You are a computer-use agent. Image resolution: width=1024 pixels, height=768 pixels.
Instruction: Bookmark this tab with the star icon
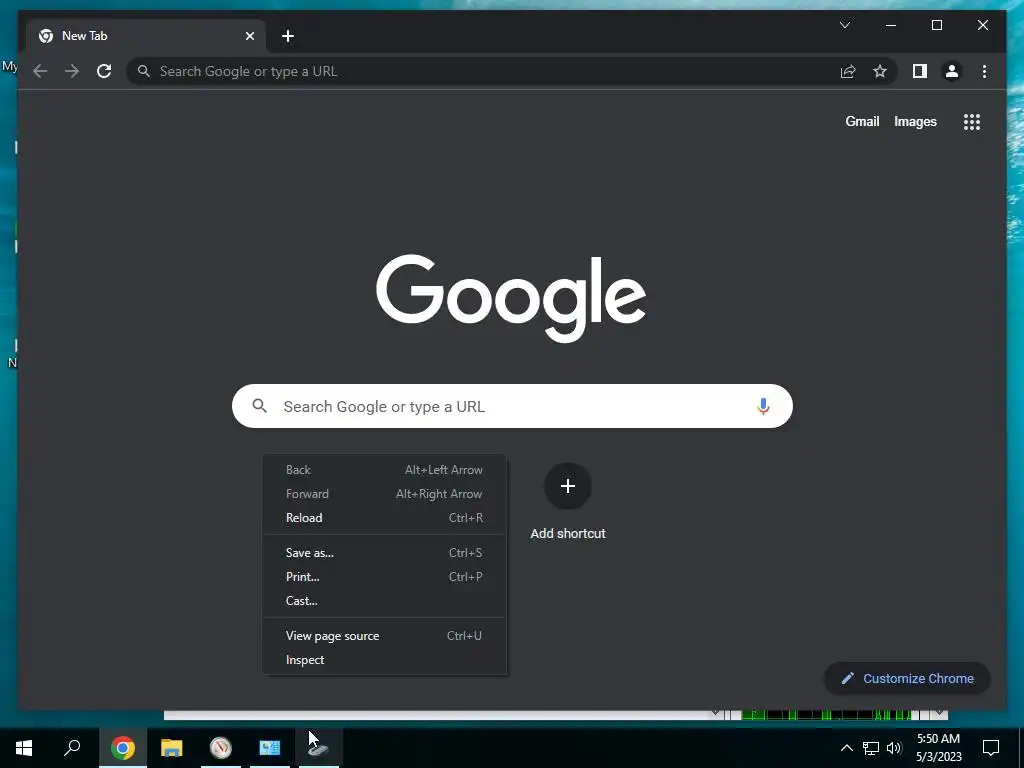(x=880, y=71)
